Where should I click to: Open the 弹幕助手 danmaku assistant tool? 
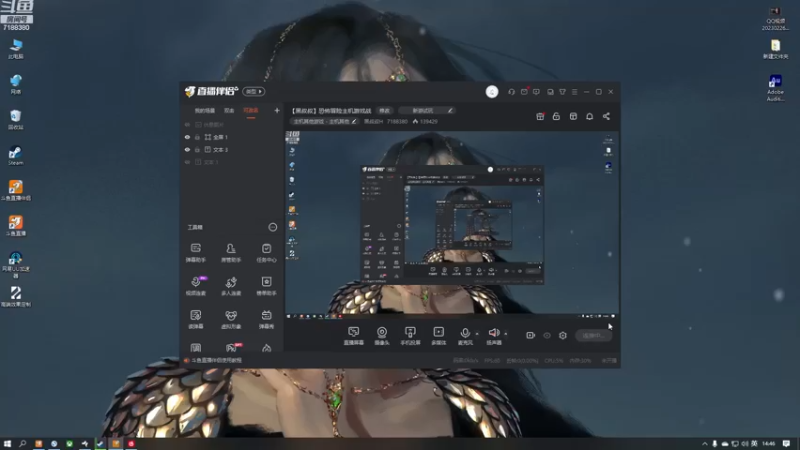tap(195, 253)
